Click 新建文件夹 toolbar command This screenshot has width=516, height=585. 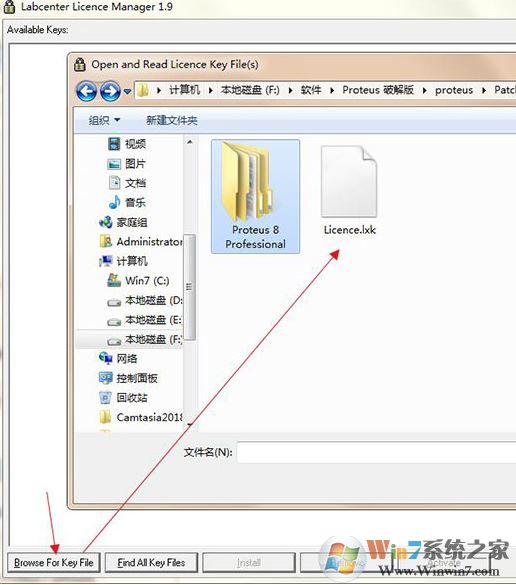click(x=172, y=120)
